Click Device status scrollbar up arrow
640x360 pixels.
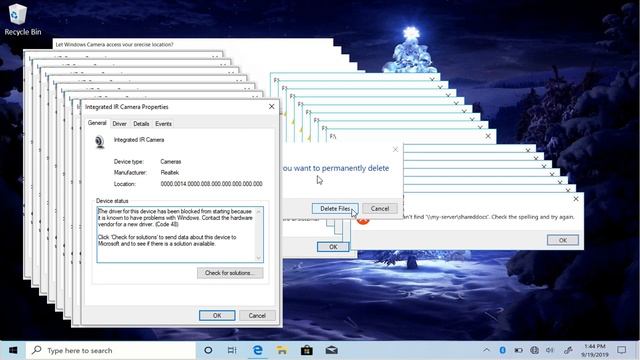pyautogui.click(x=258, y=211)
